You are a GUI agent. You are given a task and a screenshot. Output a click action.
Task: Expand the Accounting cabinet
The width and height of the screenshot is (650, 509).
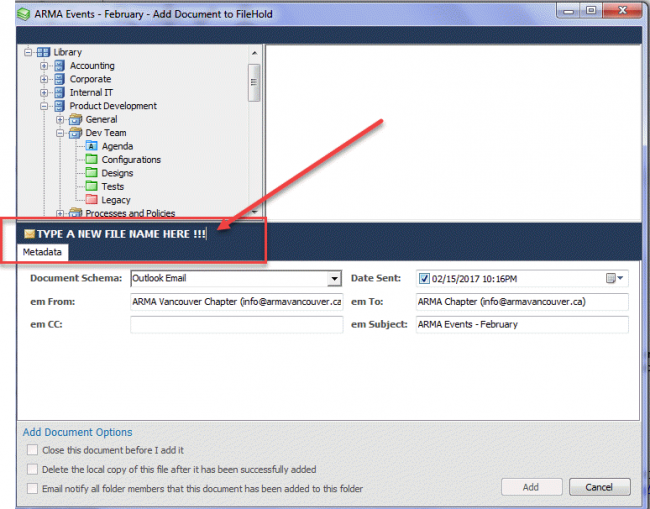(44, 65)
